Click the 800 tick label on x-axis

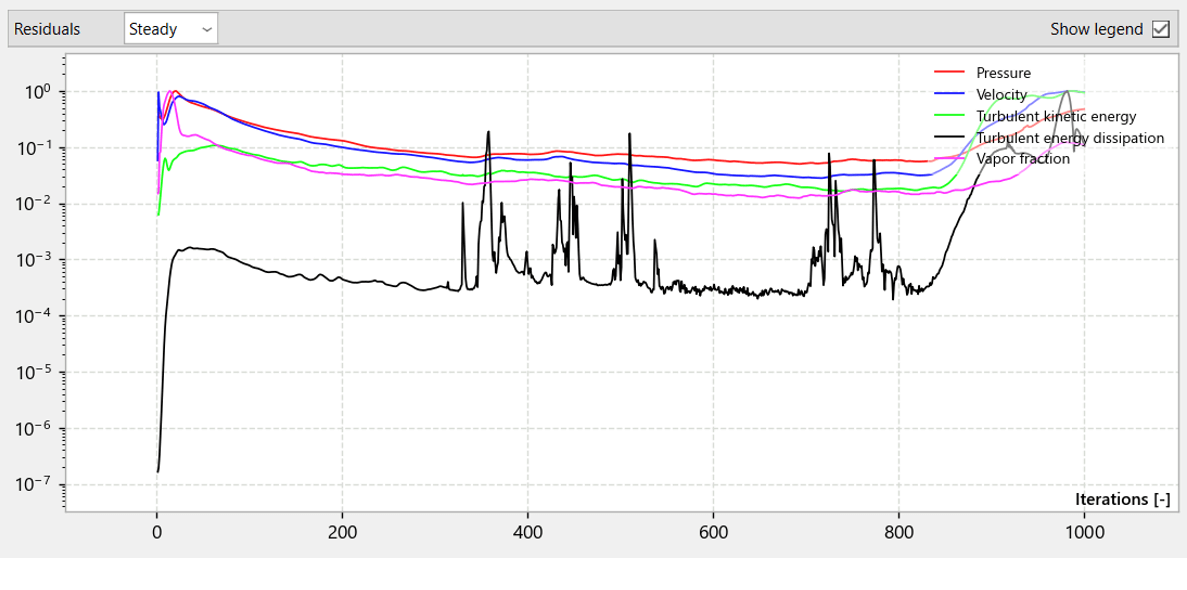click(x=899, y=532)
